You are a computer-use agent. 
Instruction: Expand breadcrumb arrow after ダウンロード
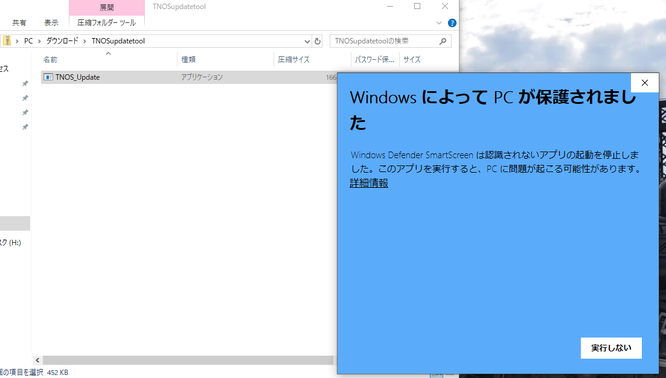85,41
